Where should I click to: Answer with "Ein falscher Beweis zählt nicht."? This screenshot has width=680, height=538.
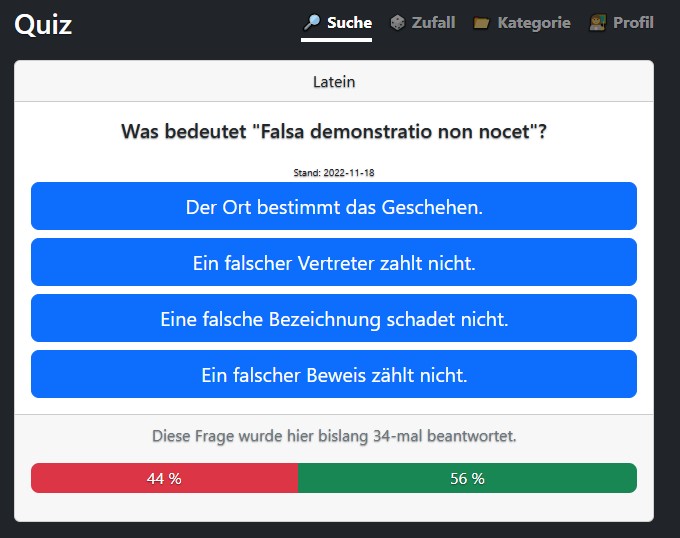tap(334, 374)
